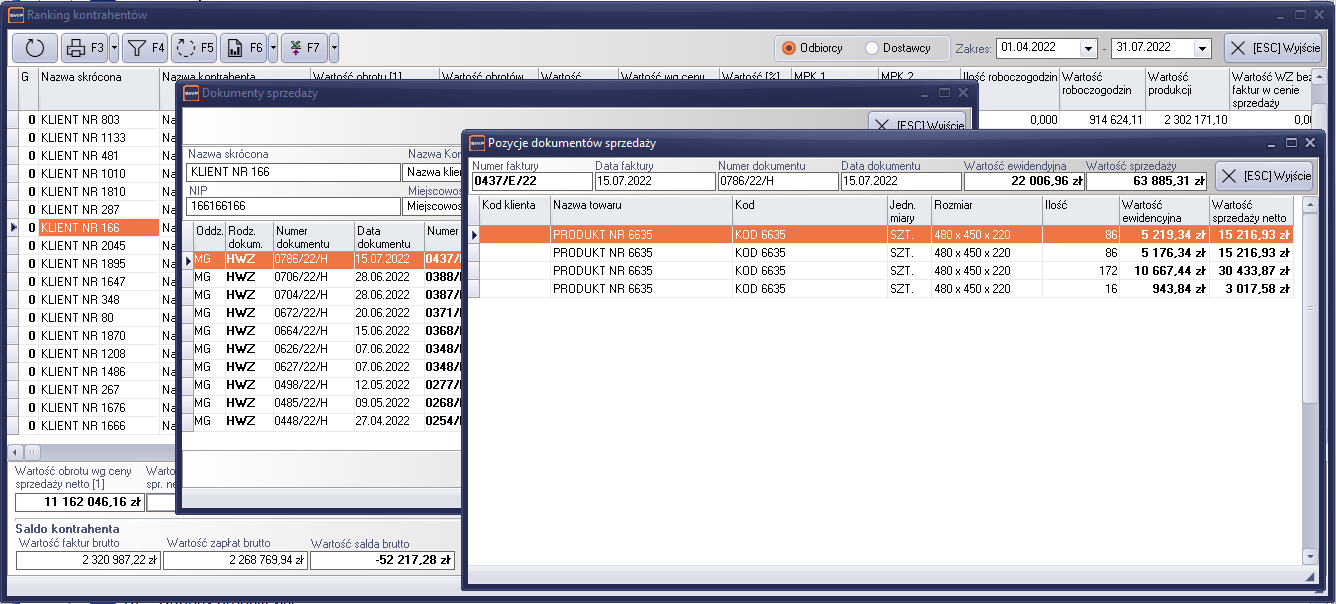Click the Wartość sprzedaży netto column header
Viewport: 1336px width, 604px height.
pyautogui.click(x=1251, y=210)
